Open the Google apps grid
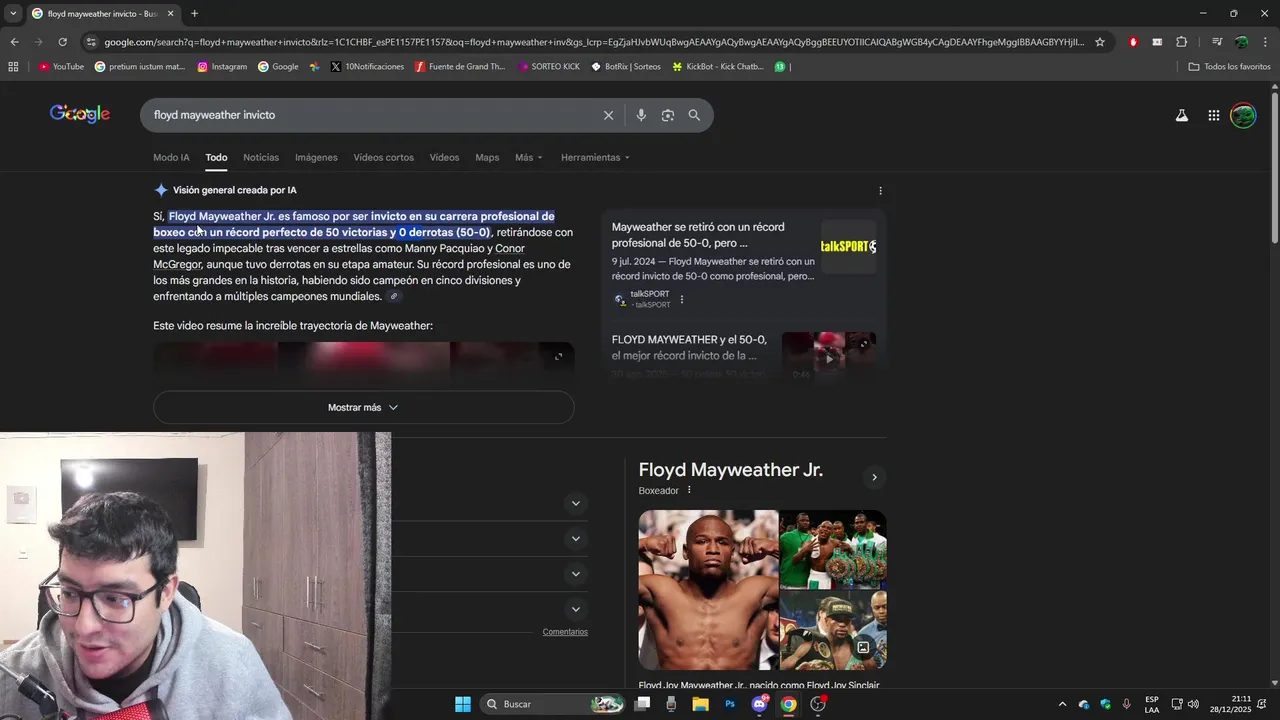This screenshot has height=720, width=1280. [x=1213, y=115]
